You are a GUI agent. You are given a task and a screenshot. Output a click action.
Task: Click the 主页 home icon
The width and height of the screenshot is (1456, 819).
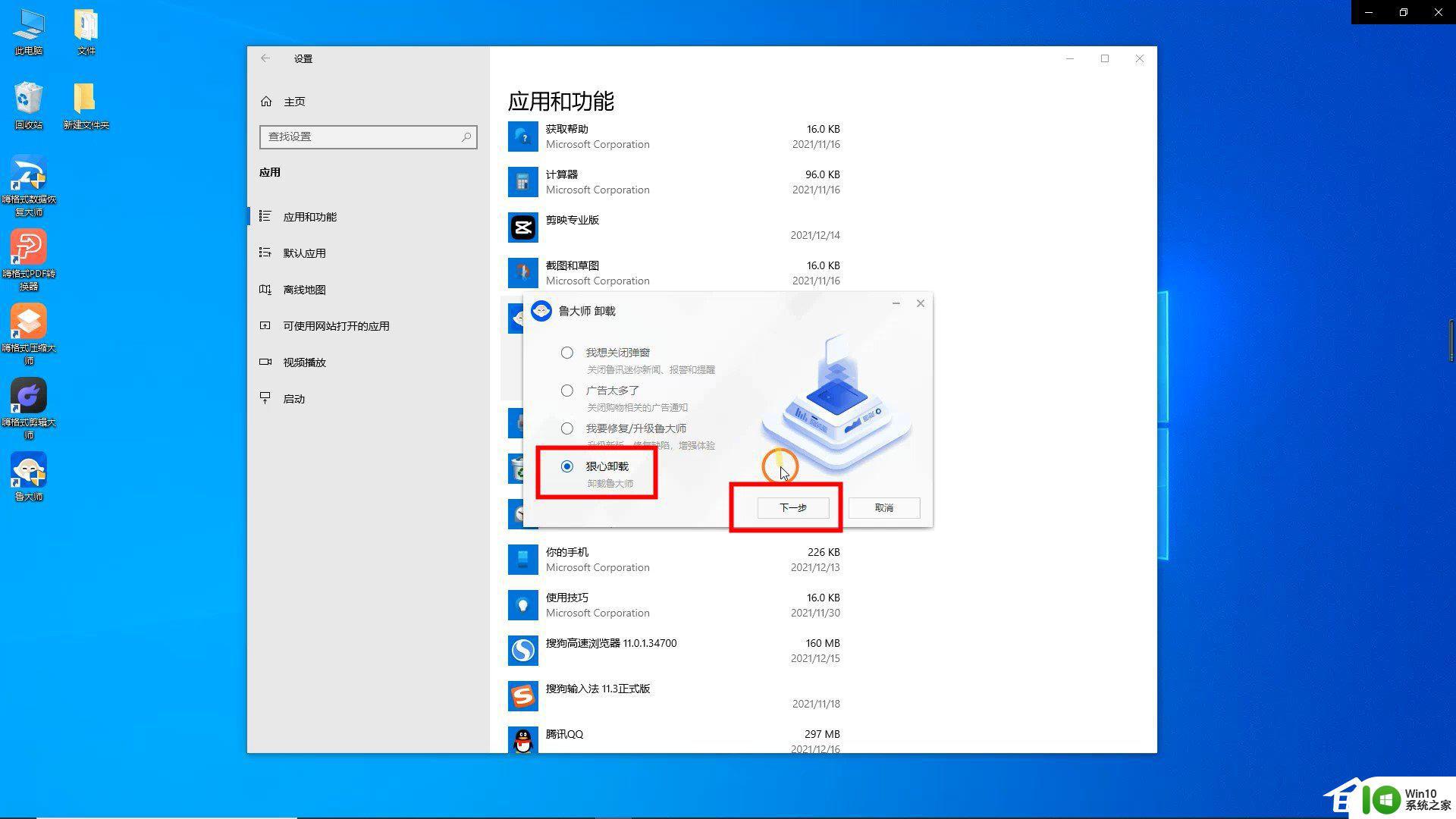coord(266,102)
